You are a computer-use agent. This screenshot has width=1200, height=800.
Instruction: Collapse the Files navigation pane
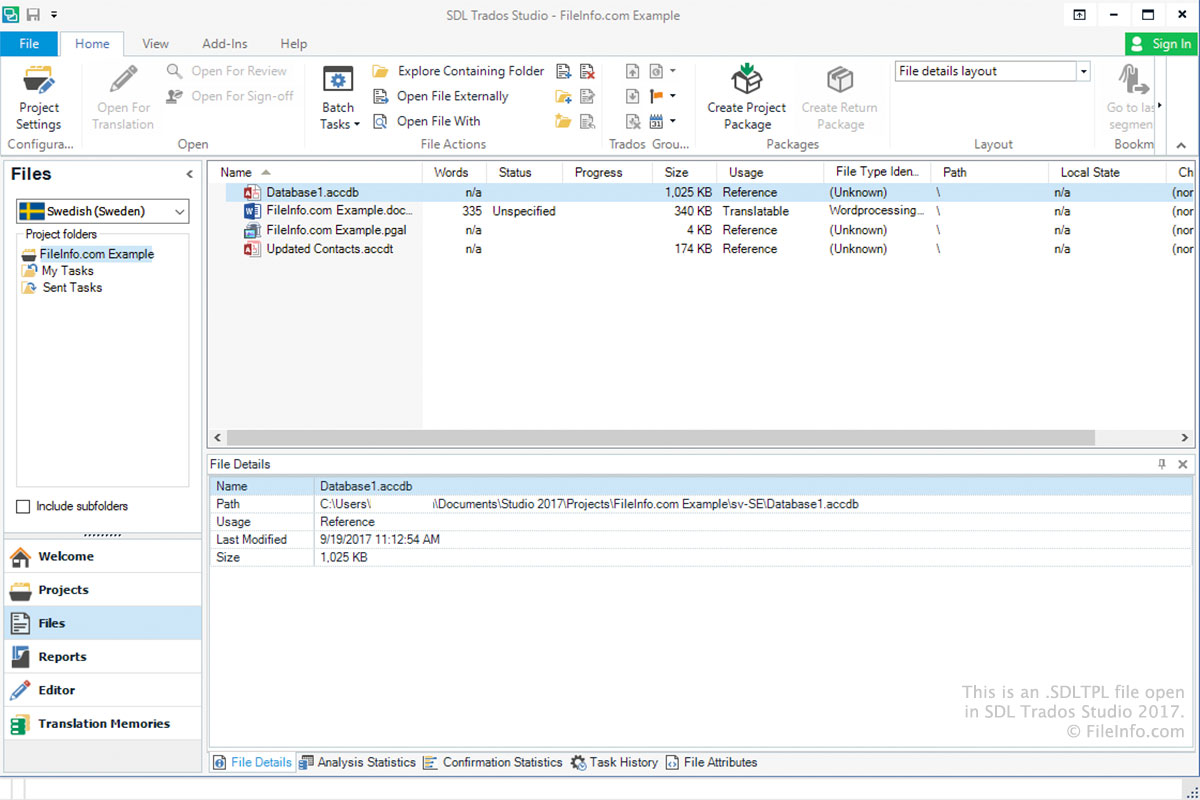pos(189,174)
